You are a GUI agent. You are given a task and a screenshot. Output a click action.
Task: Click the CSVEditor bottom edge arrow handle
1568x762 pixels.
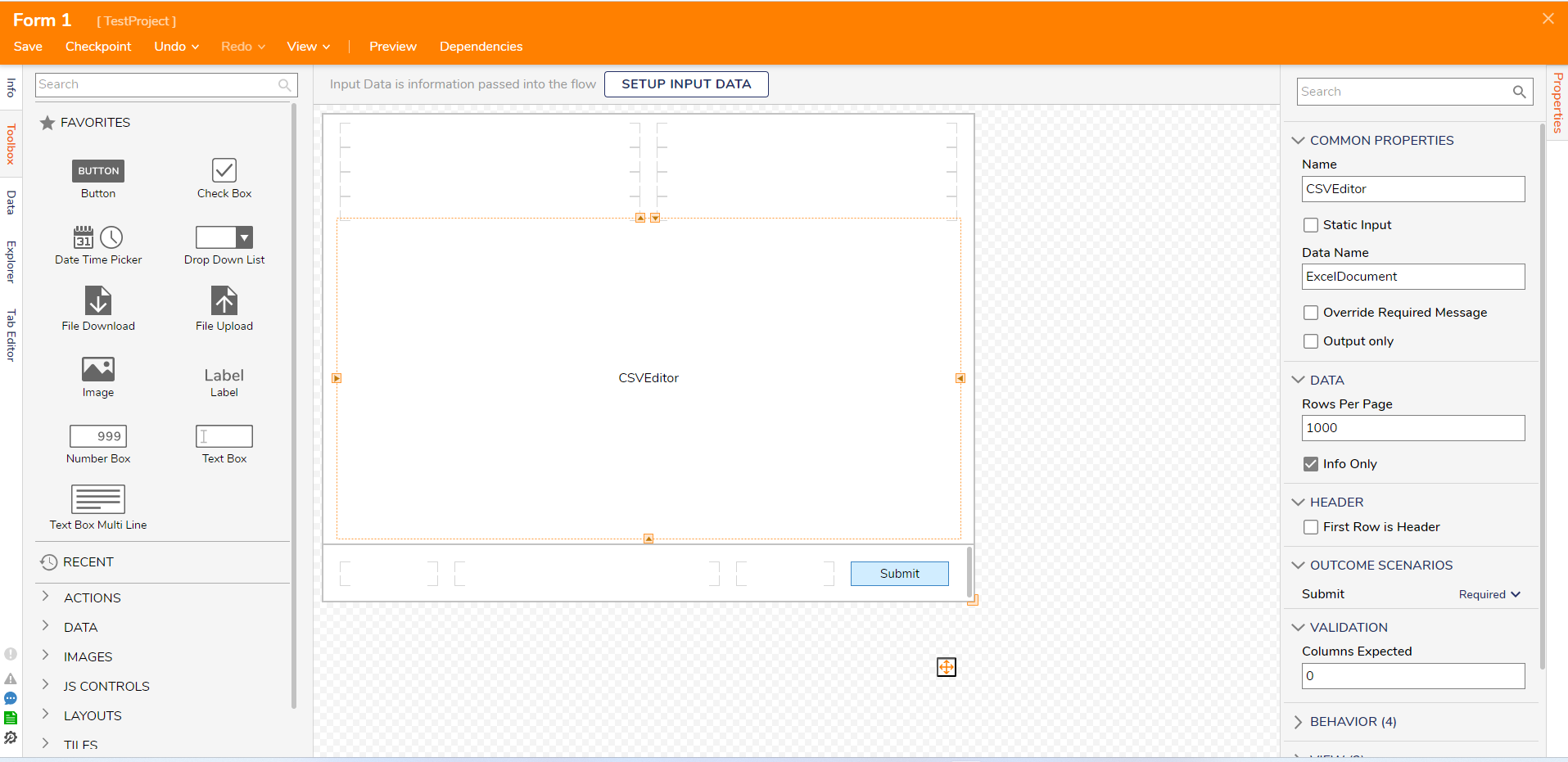point(648,539)
